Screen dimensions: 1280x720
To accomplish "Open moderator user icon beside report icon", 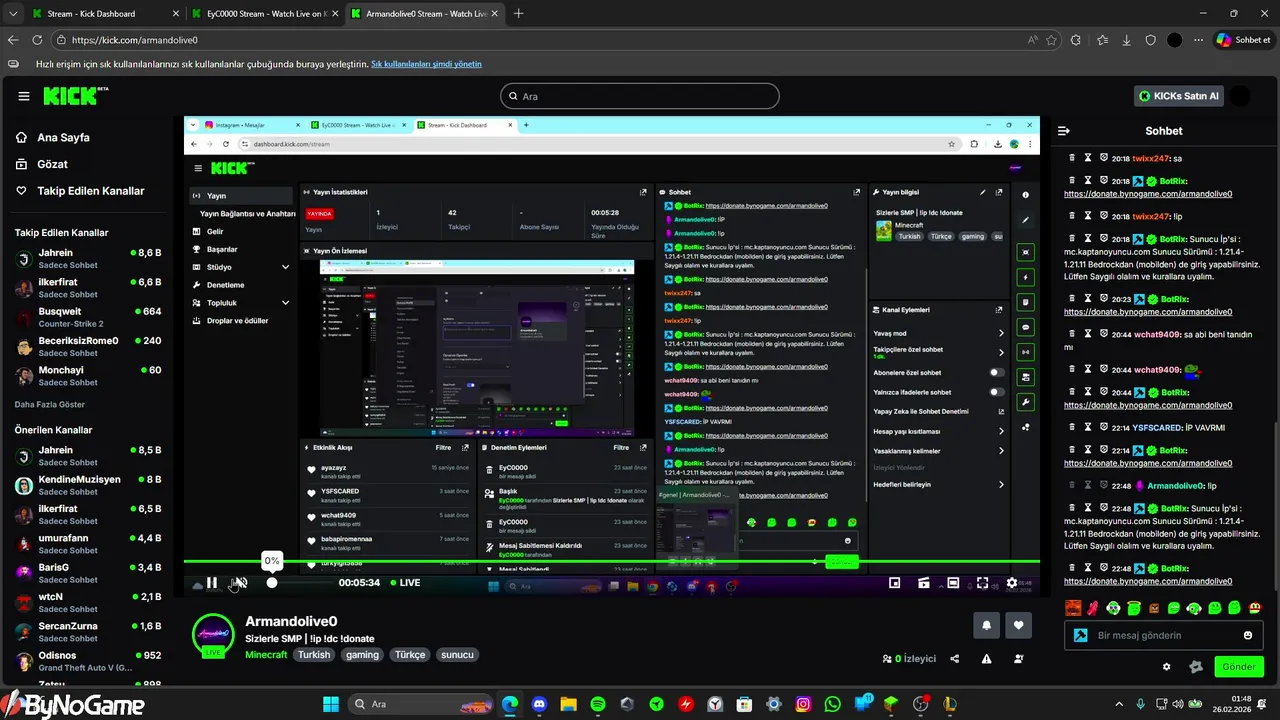I will [x=1019, y=659].
